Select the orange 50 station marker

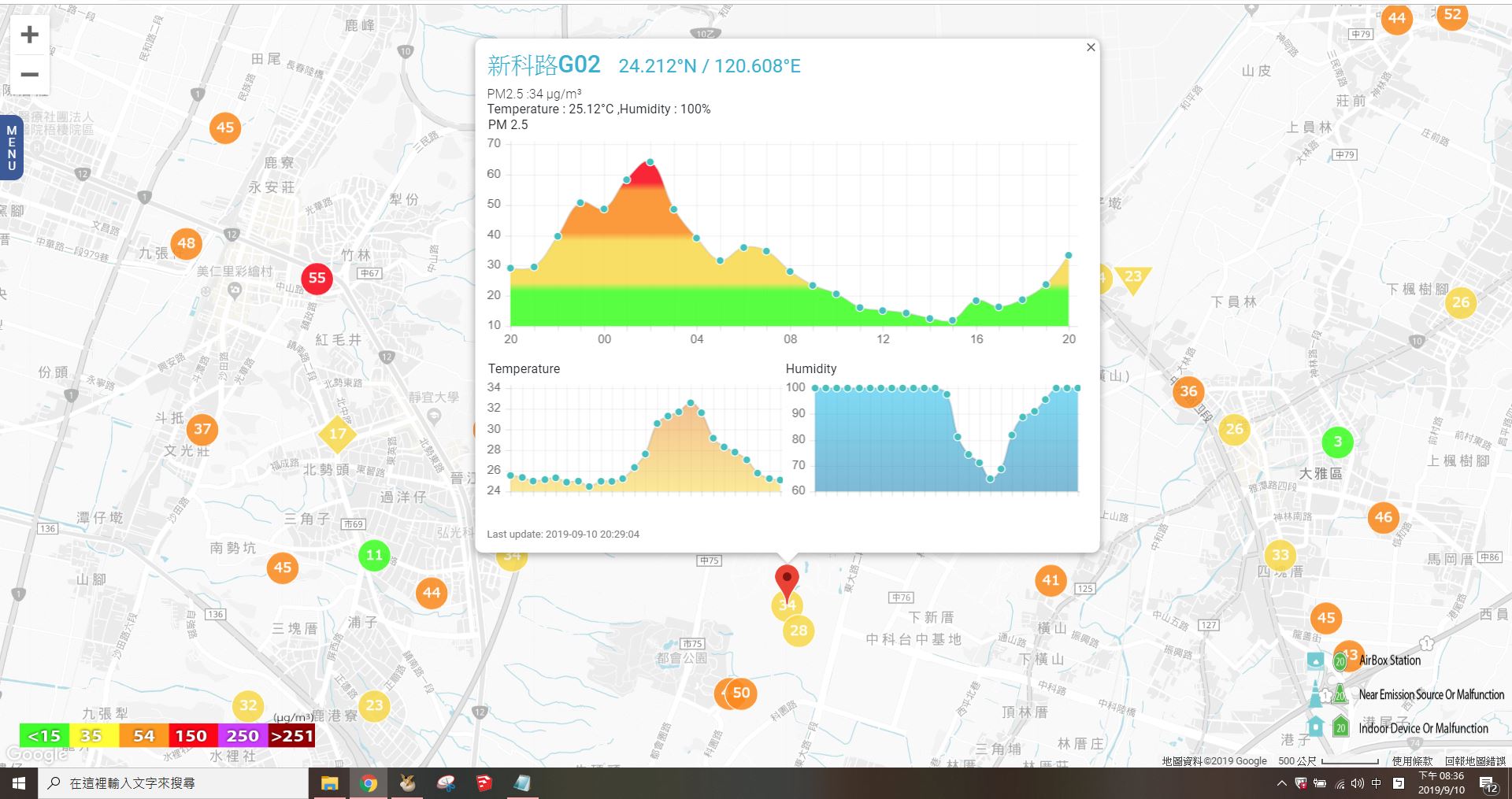tap(741, 694)
